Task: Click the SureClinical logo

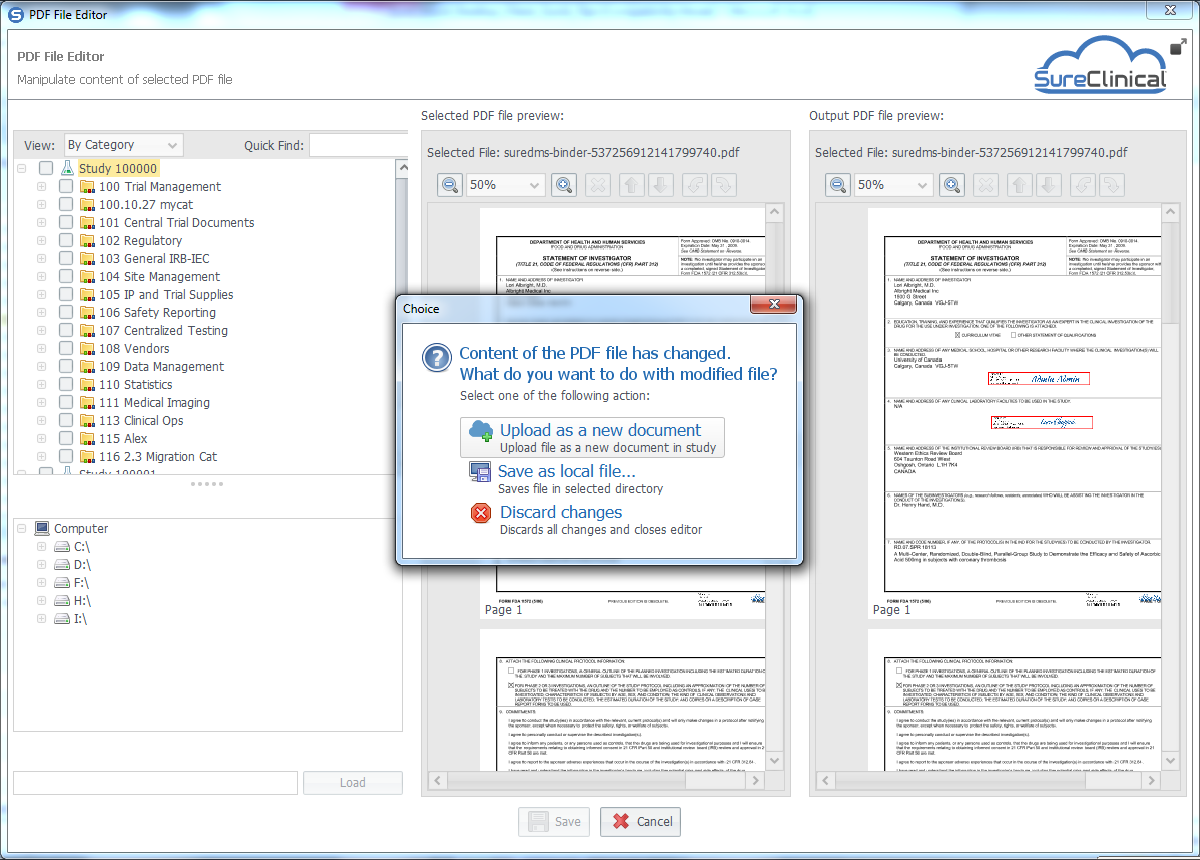Action: click(1100, 65)
